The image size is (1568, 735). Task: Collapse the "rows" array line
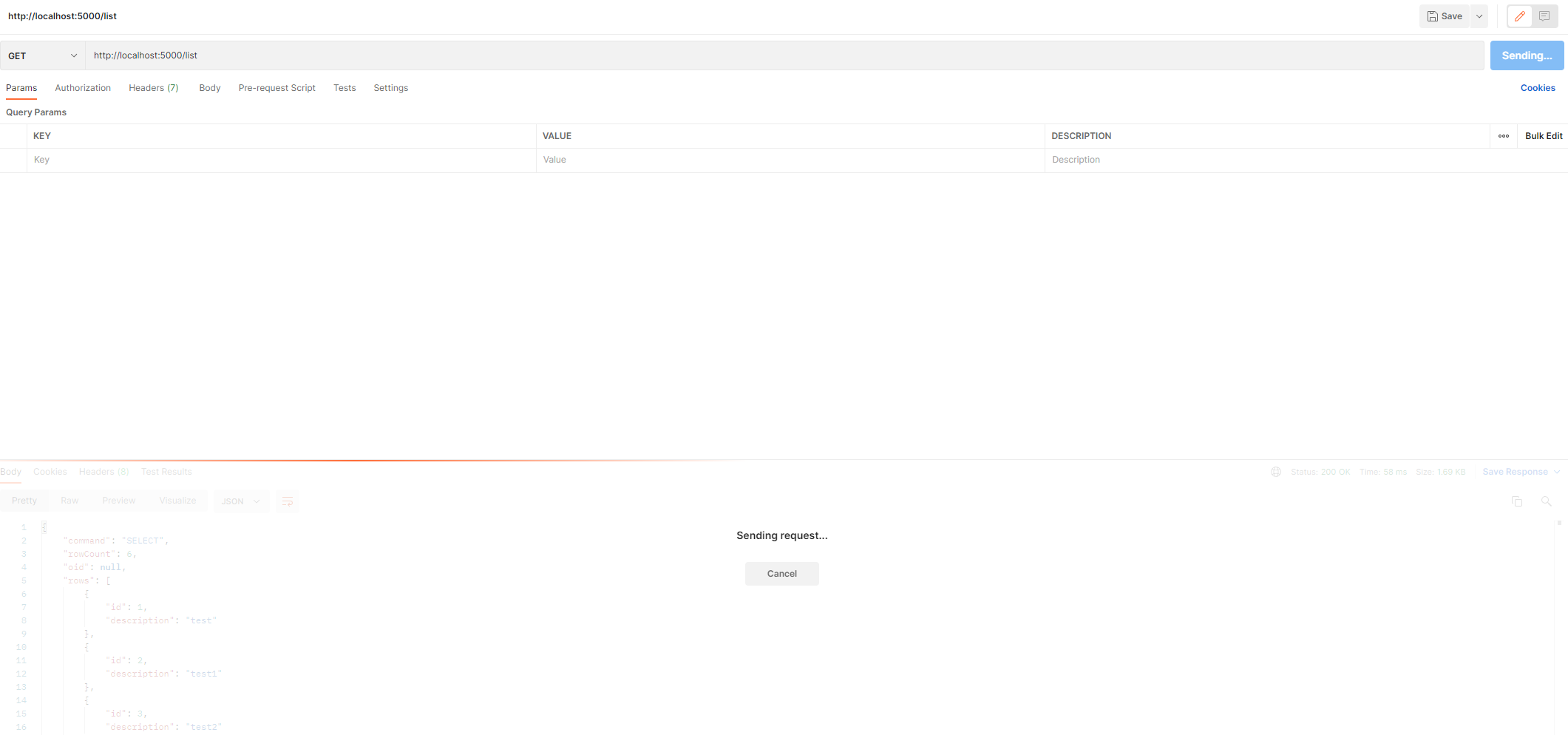point(87,580)
